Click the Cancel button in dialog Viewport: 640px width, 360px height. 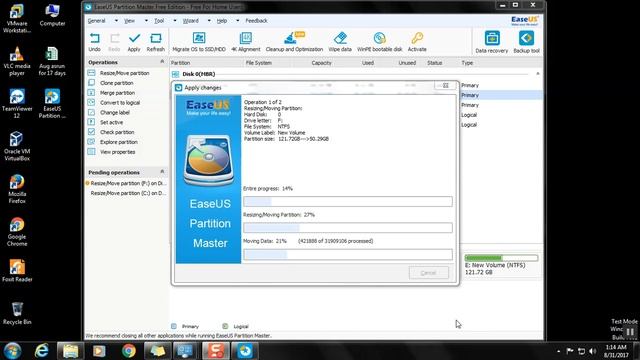[x=429, y=273]
